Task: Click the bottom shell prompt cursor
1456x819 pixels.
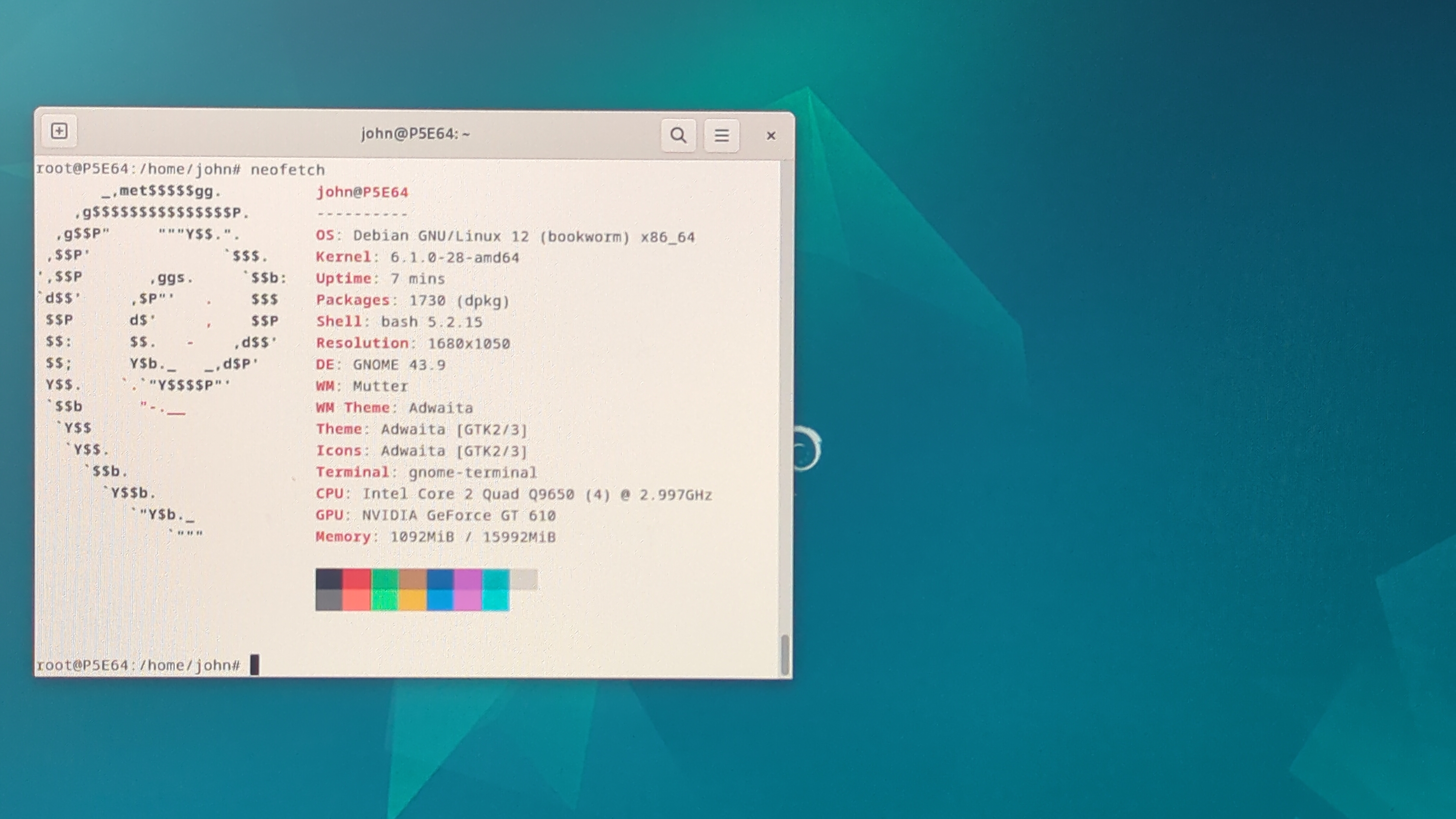Action: [255, 665]
